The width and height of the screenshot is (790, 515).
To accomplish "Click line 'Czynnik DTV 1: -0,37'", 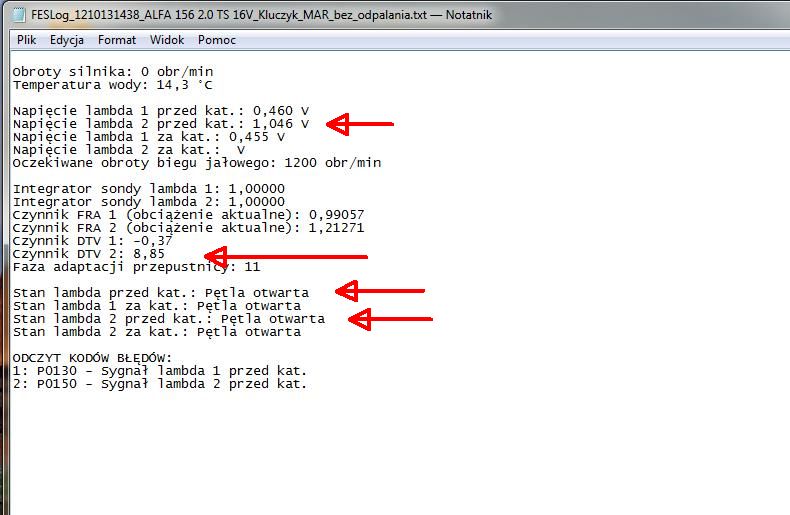I will point(93,241).
